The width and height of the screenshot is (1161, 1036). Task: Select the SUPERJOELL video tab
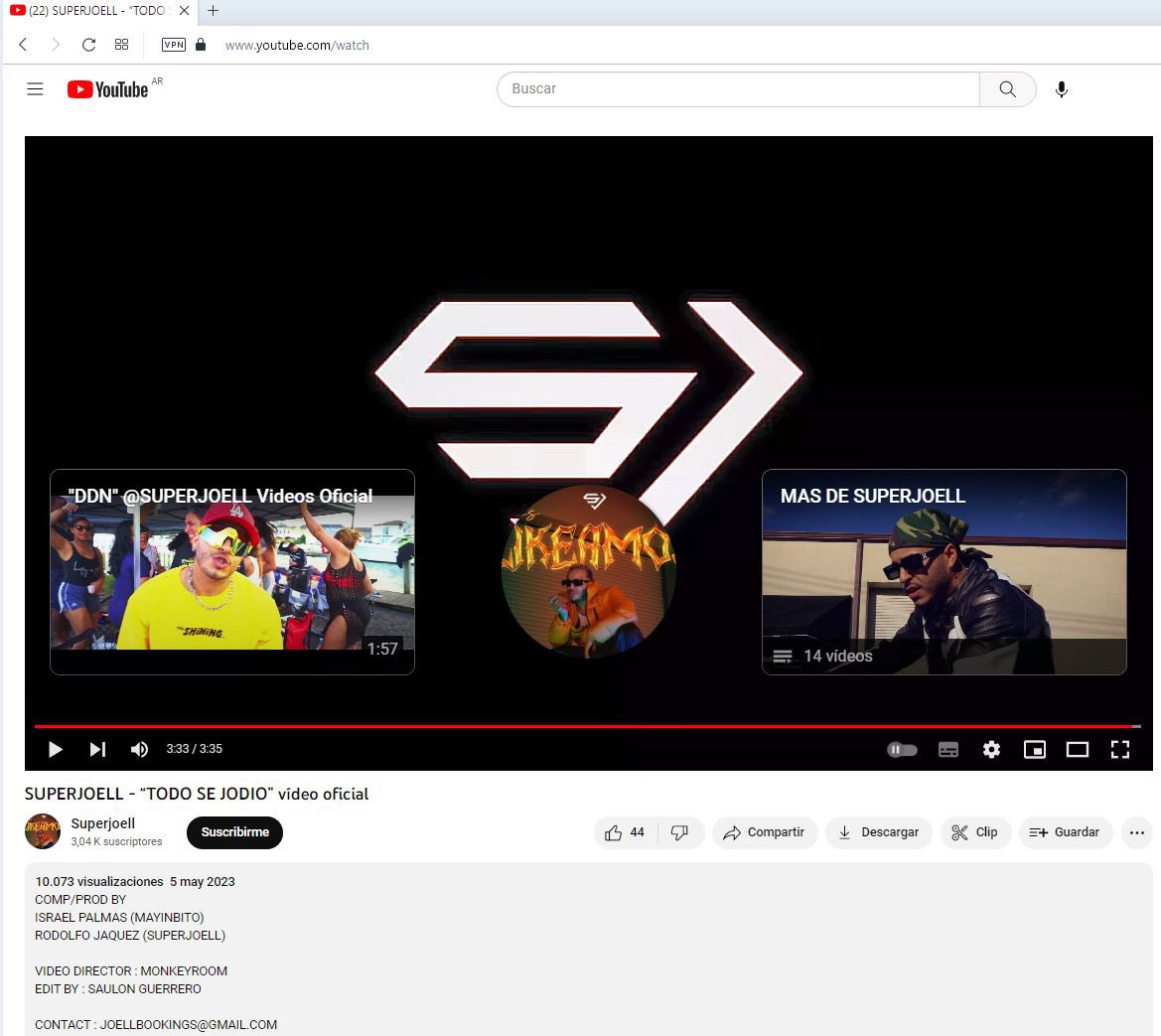pos(98,10)
